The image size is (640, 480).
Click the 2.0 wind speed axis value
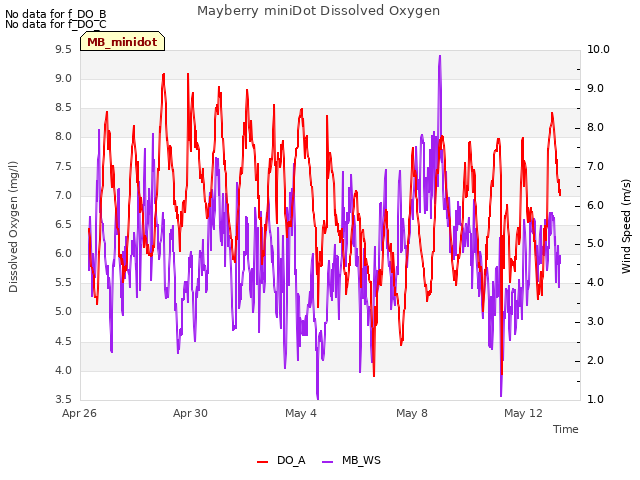tap(595, 360)
